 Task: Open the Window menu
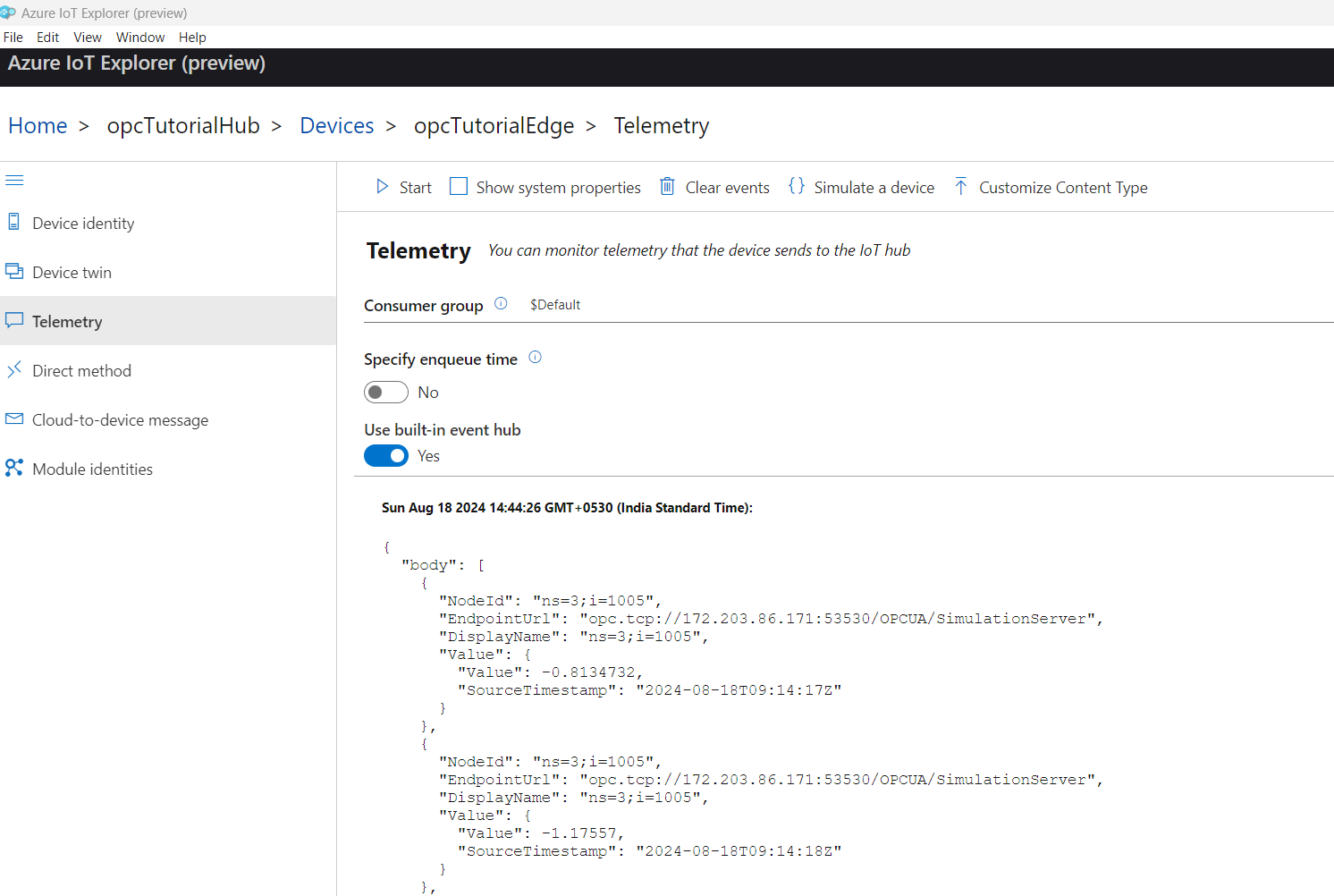pos(140,38)
